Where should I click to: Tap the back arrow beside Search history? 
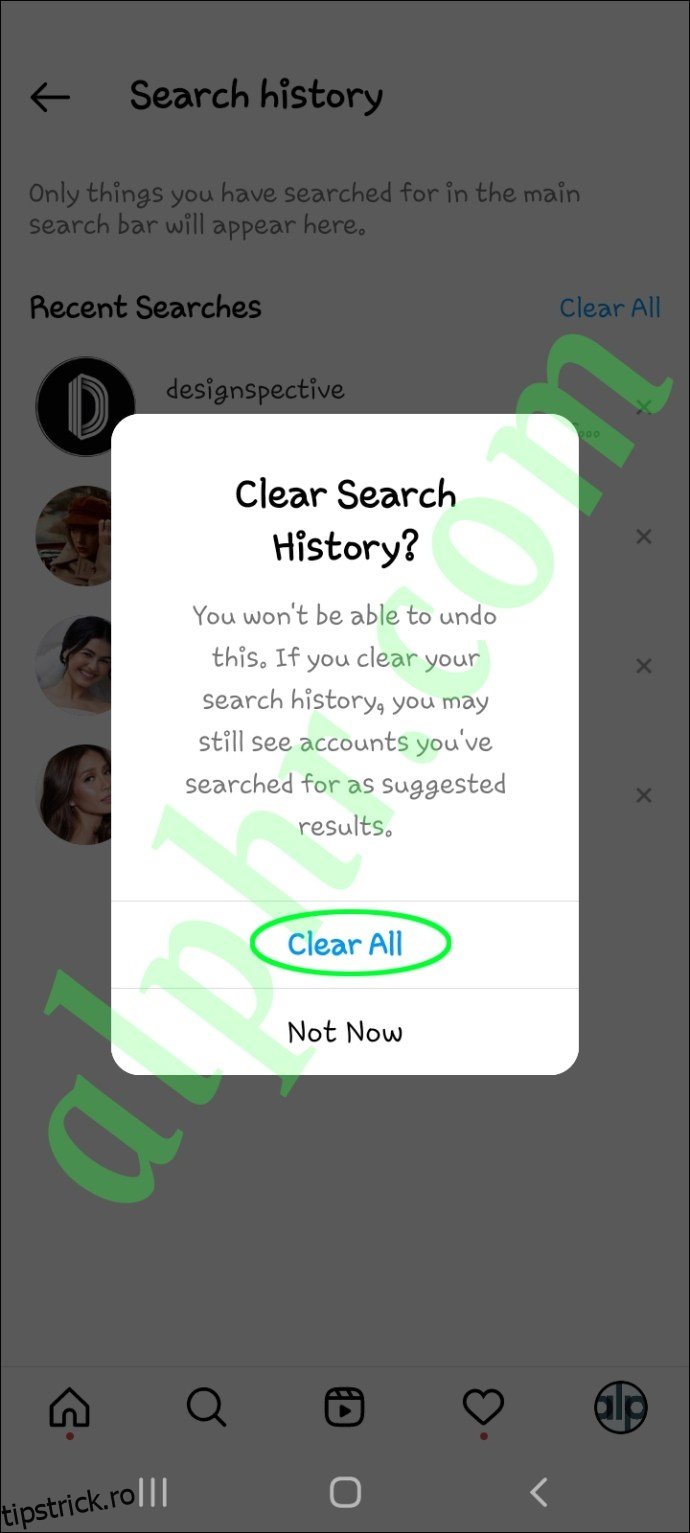[50, 97]
